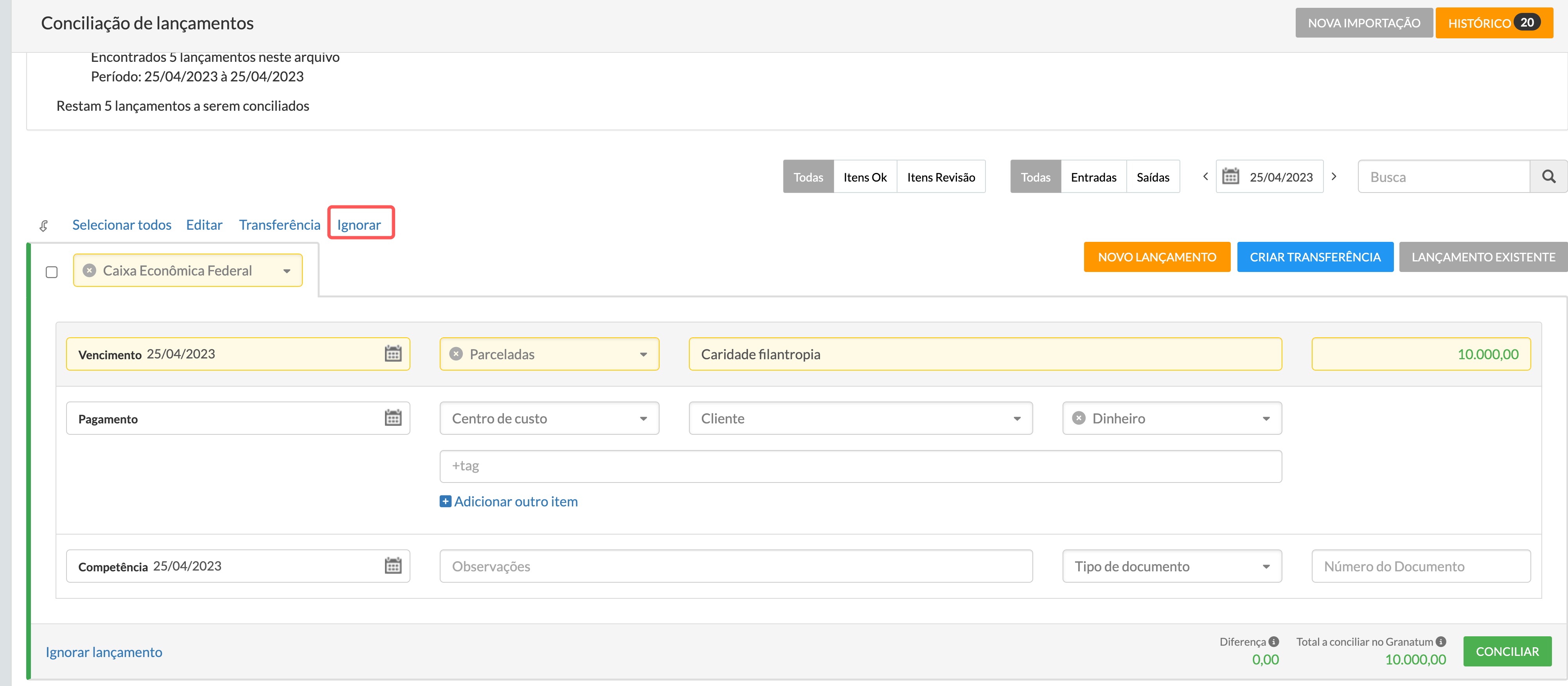Open the Cliente dropdown
The image size is (1568, 686).
tap(861, 418)
